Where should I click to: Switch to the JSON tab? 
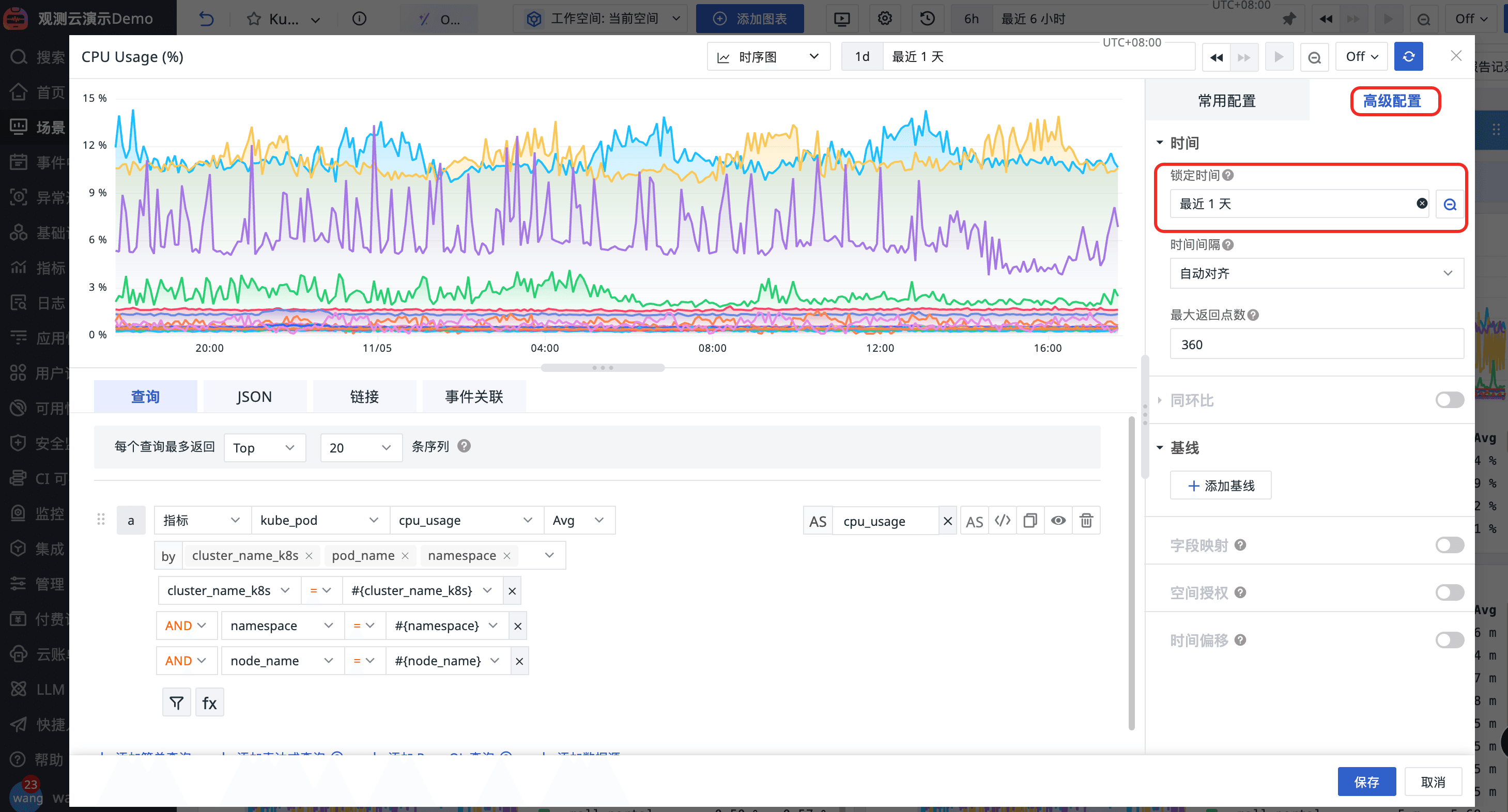pyautogui.click(x=254, y=397)
